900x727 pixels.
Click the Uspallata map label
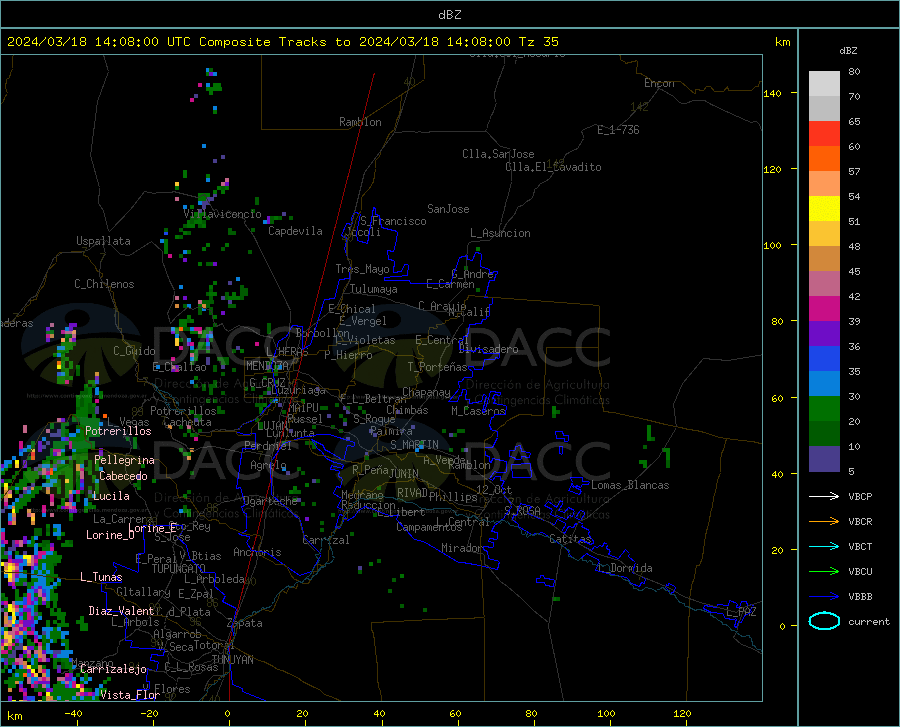(x=103, y=241)
